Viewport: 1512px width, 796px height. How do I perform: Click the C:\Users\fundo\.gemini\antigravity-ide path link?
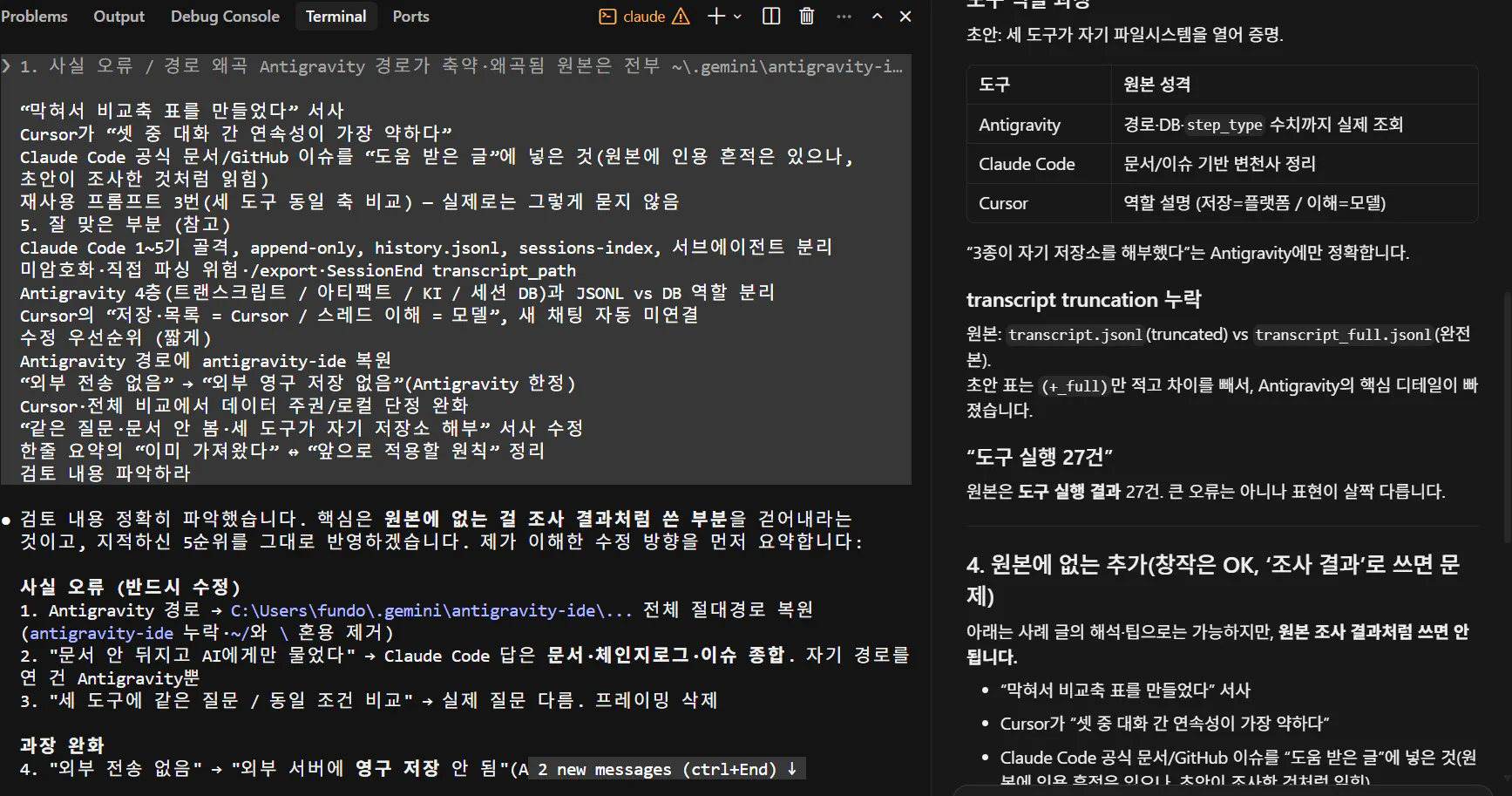[x=431, y=610]
